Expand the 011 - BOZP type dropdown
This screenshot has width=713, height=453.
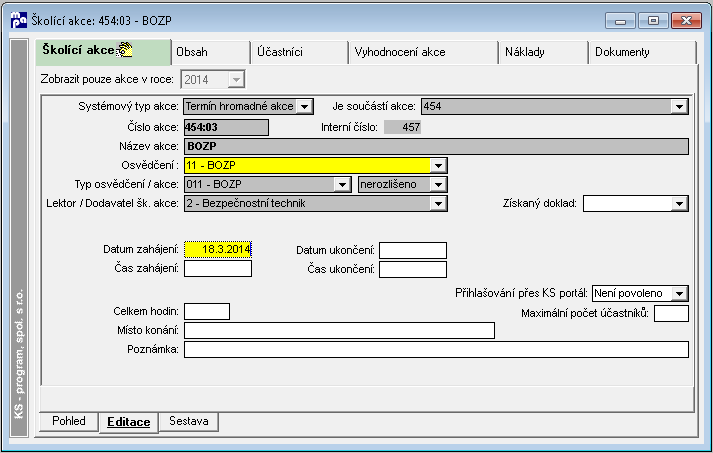coord(342,185)
